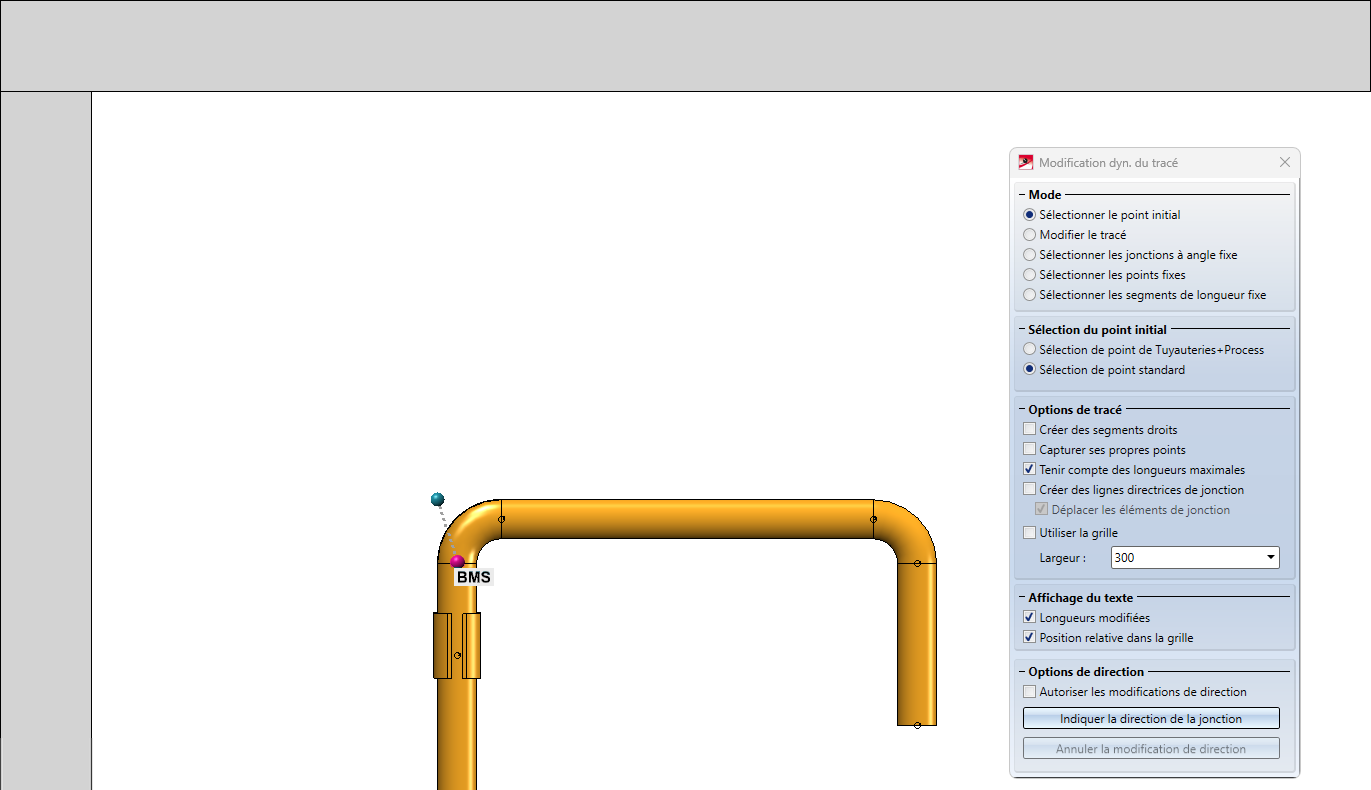This screenshot has height=790, width=1371.
Task: Collapse the "Affichage du texte" section
Action: coord(1022,598)
